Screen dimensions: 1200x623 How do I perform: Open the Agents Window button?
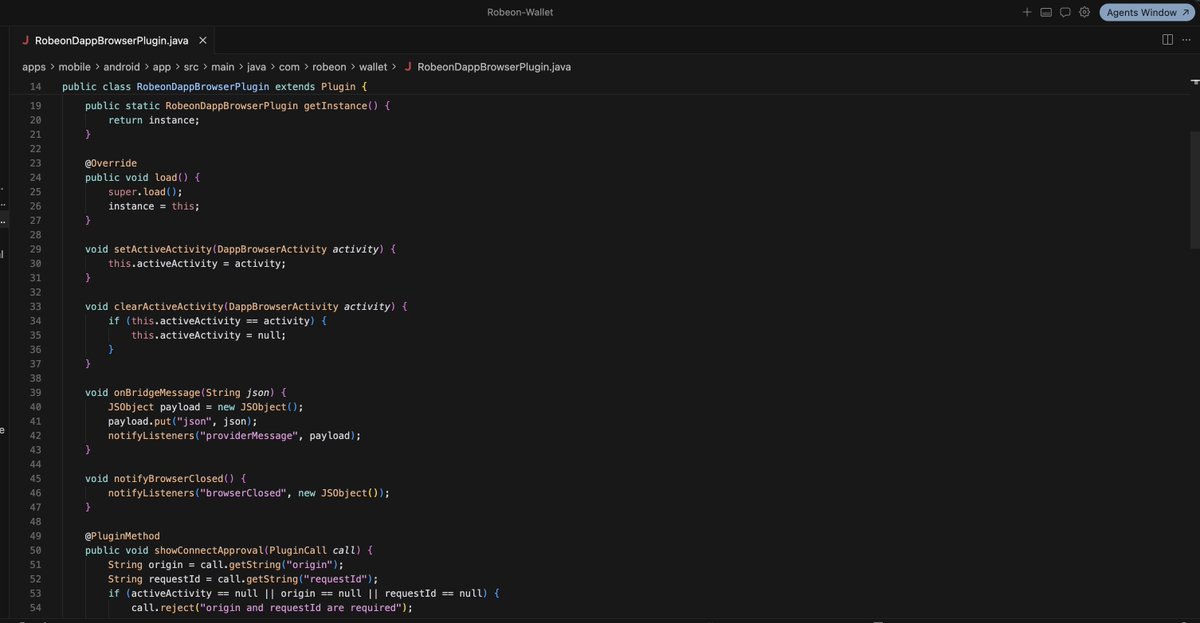[x=1146, y=12]
